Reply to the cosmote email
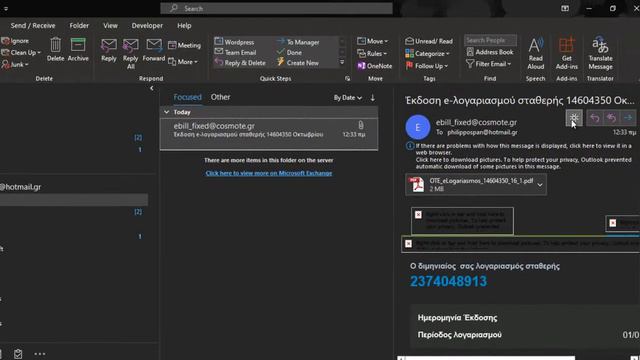640x360 pixels. (x=109, y=50)
